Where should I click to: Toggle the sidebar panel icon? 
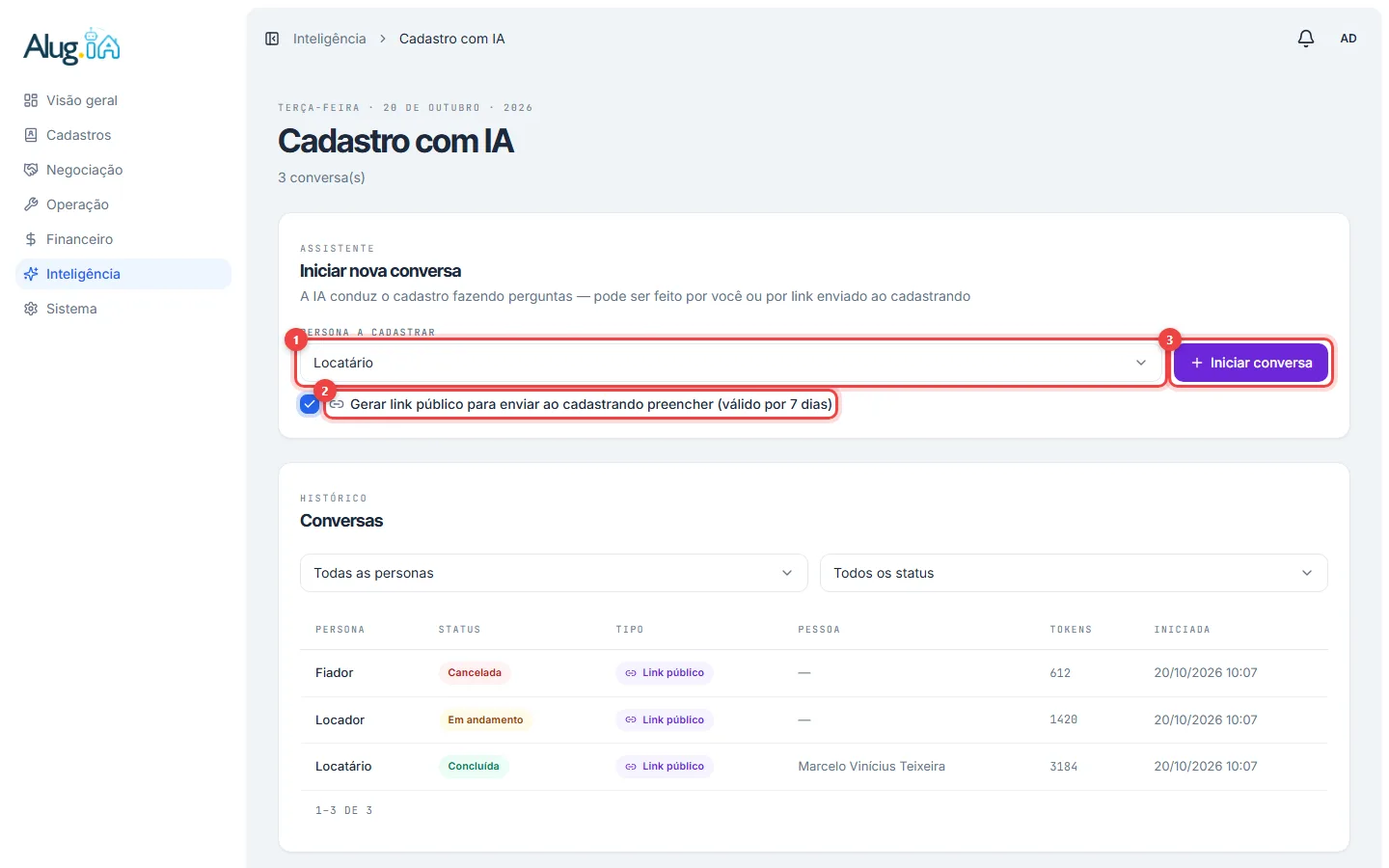(272, 39)
